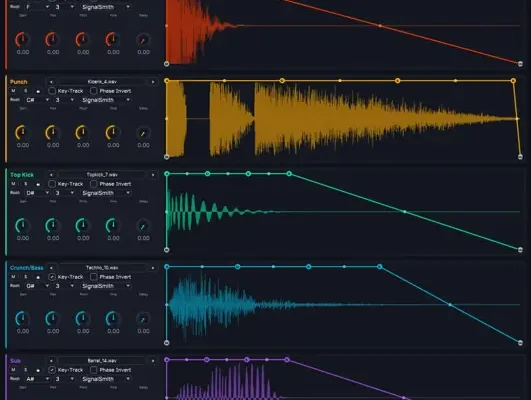
Task: Click the Pitch knob in Top Kick layer
Action: 83,226
